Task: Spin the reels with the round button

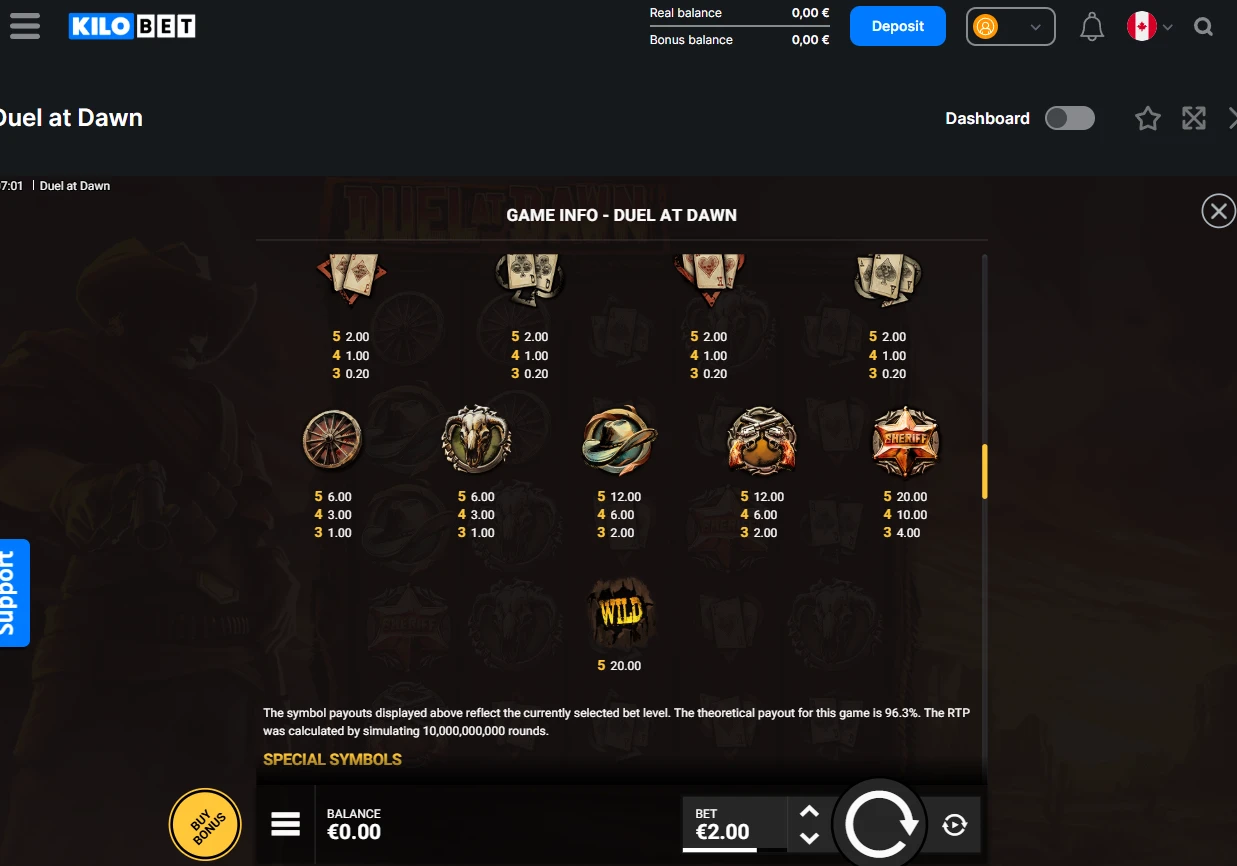Action: tap(881, 824)
